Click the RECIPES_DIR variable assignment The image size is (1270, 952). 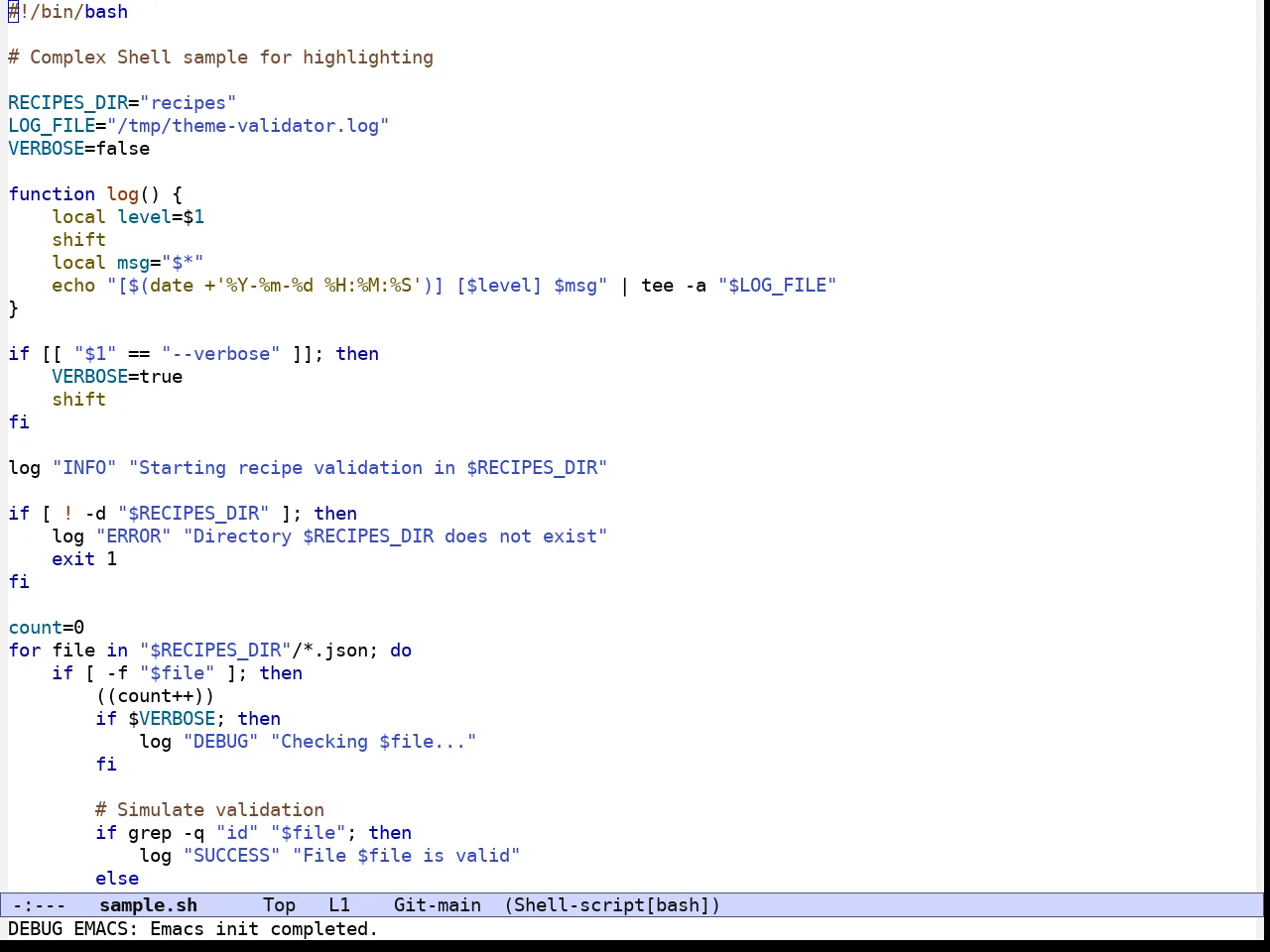tap(122, 103)
